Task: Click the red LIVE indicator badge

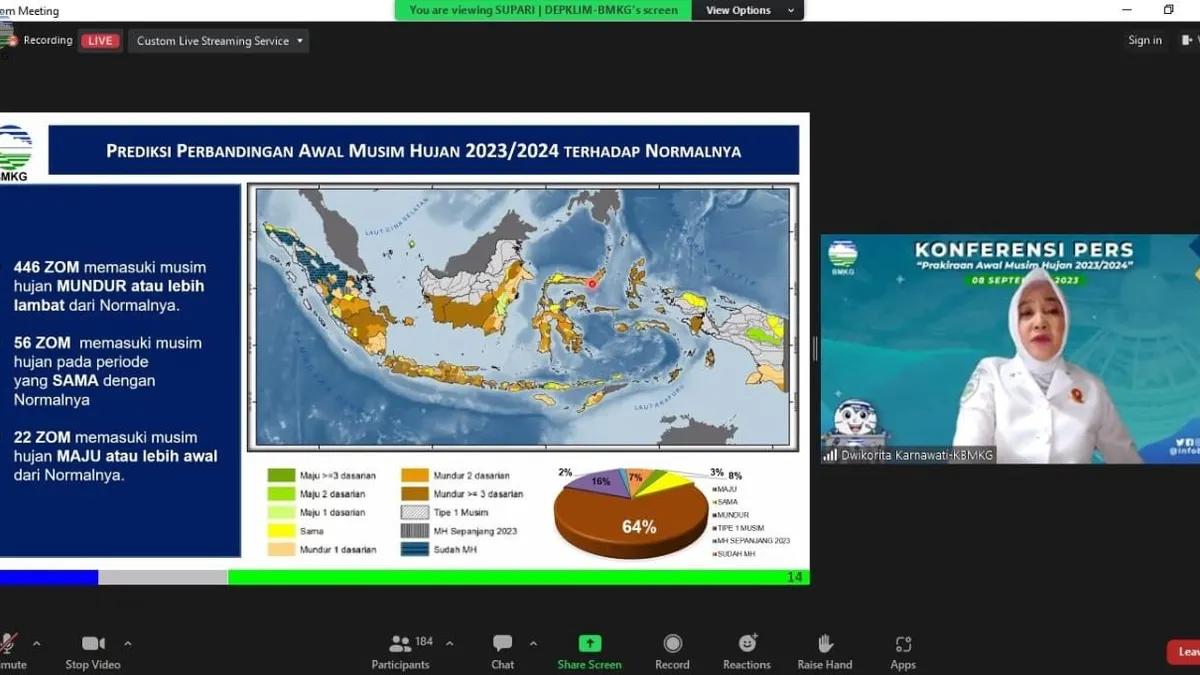Action: point(100,41)
